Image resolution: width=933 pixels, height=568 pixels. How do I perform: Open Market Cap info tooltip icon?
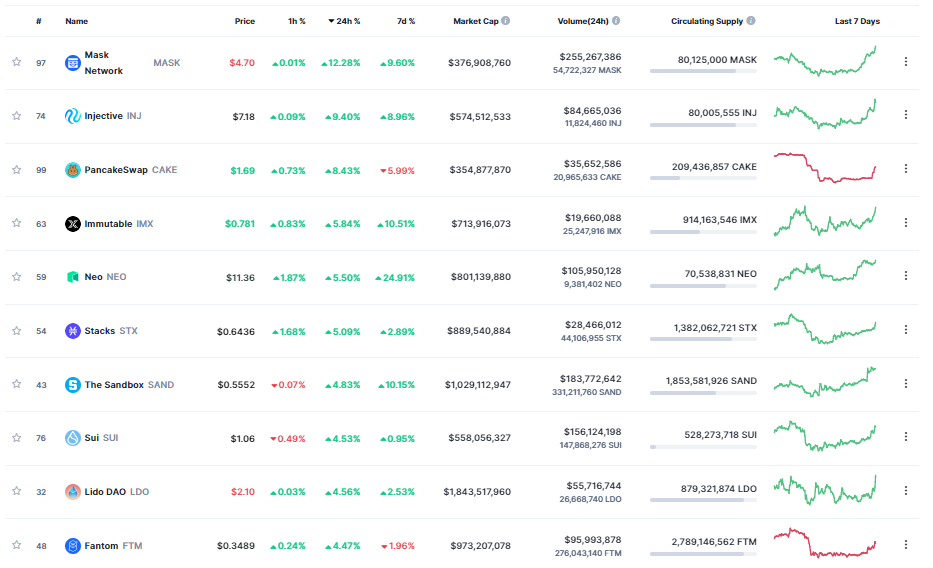point(505,21)
